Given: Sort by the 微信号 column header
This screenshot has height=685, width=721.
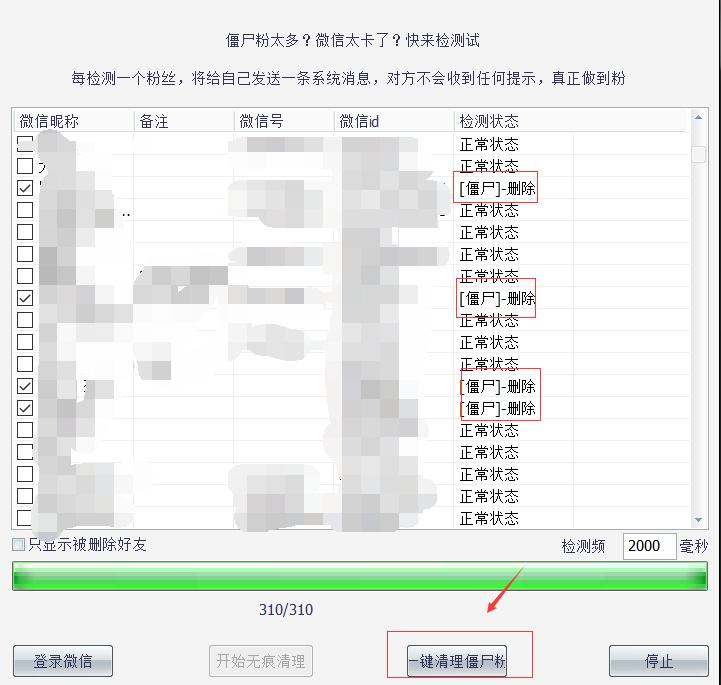Looking at the screenshot, I should pyautogui.click(x=284, y=121).
